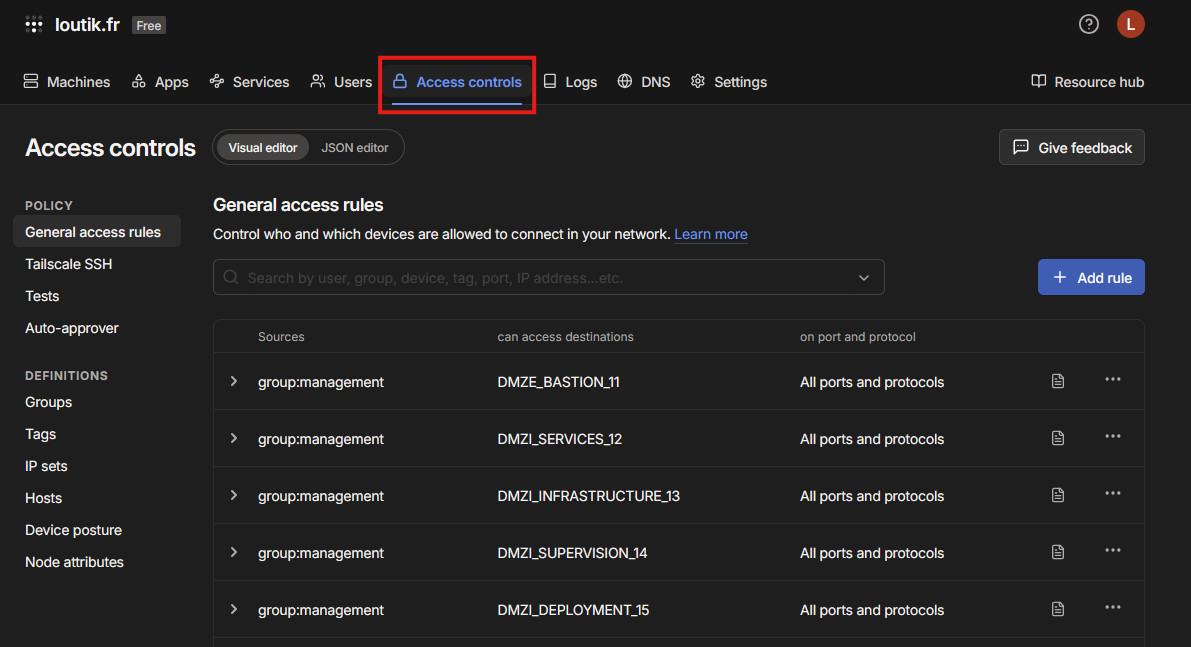Select the Visual editor toggle
Viewport: 1191px width, 647px height.
click(x=263, y=147)
